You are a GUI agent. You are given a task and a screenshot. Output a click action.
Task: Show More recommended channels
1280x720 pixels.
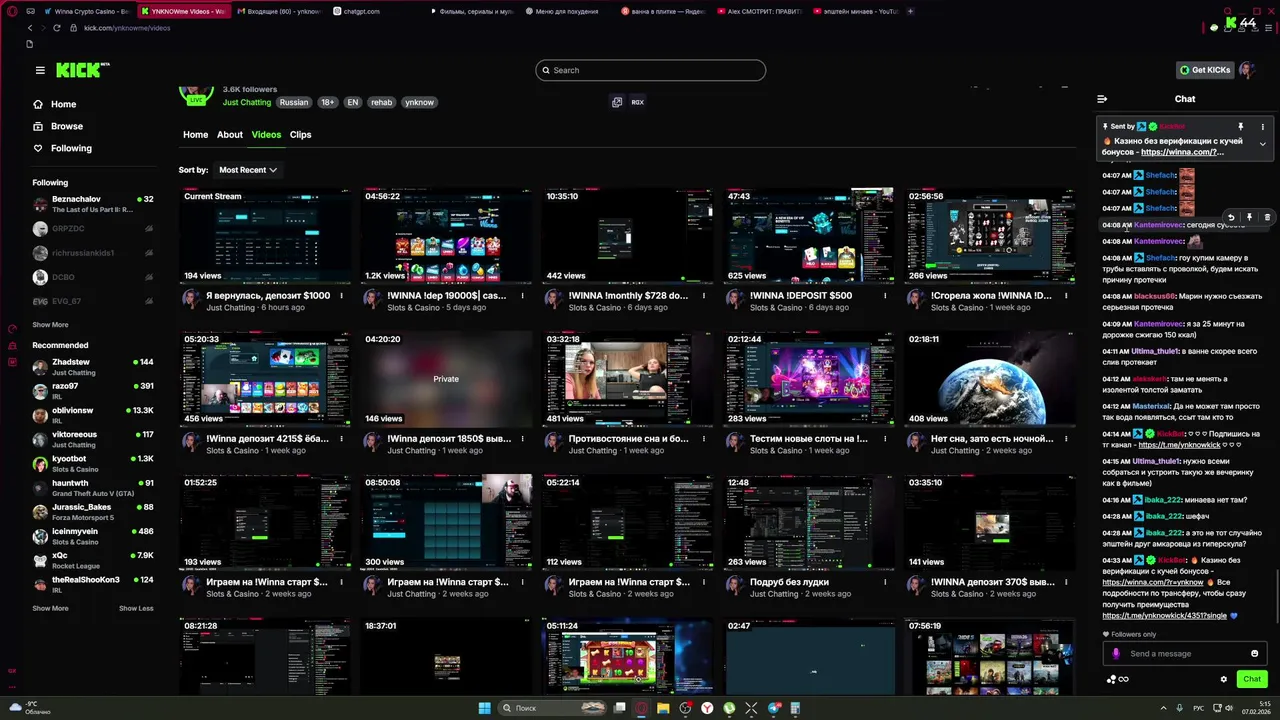click(50, 608)
